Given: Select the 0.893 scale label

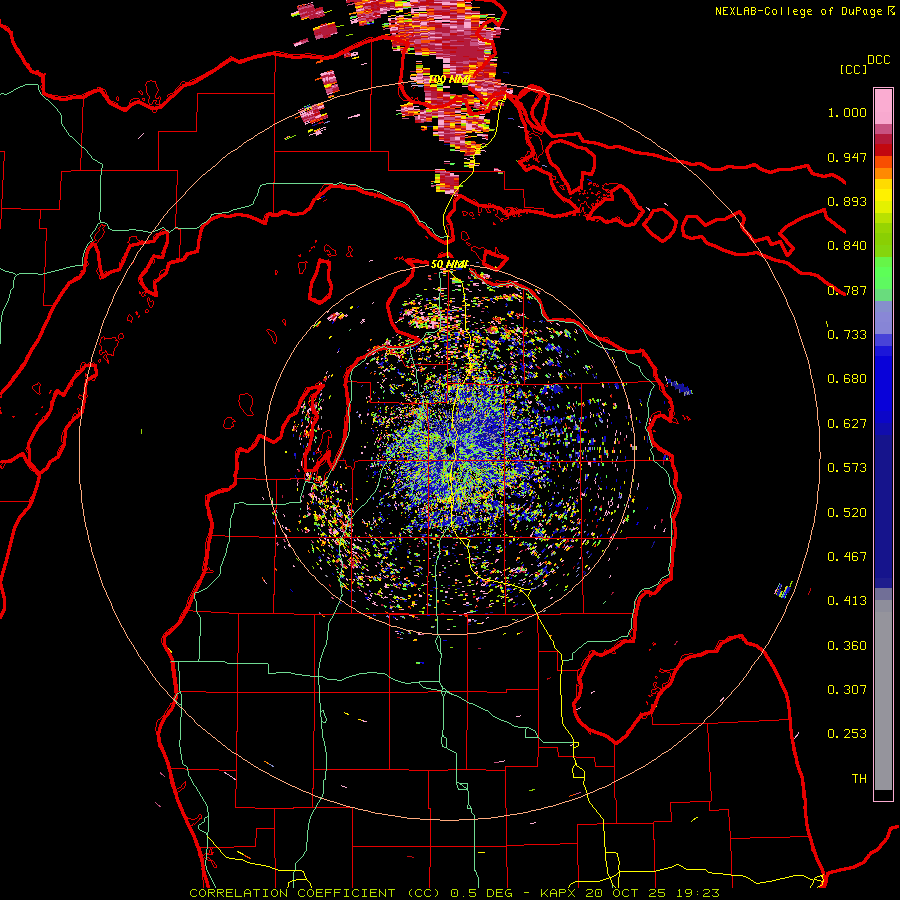Looking at the screenshot, I should [x=847, y=201].
